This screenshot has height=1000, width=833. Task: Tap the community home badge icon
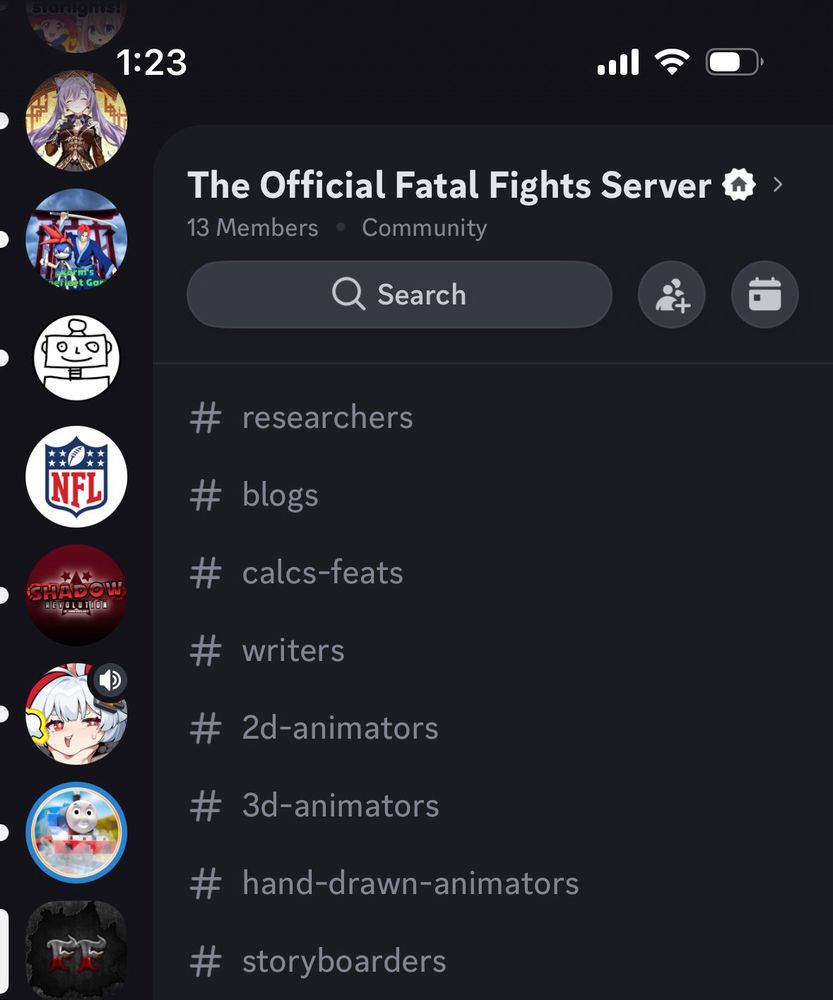tap(738, 185)
